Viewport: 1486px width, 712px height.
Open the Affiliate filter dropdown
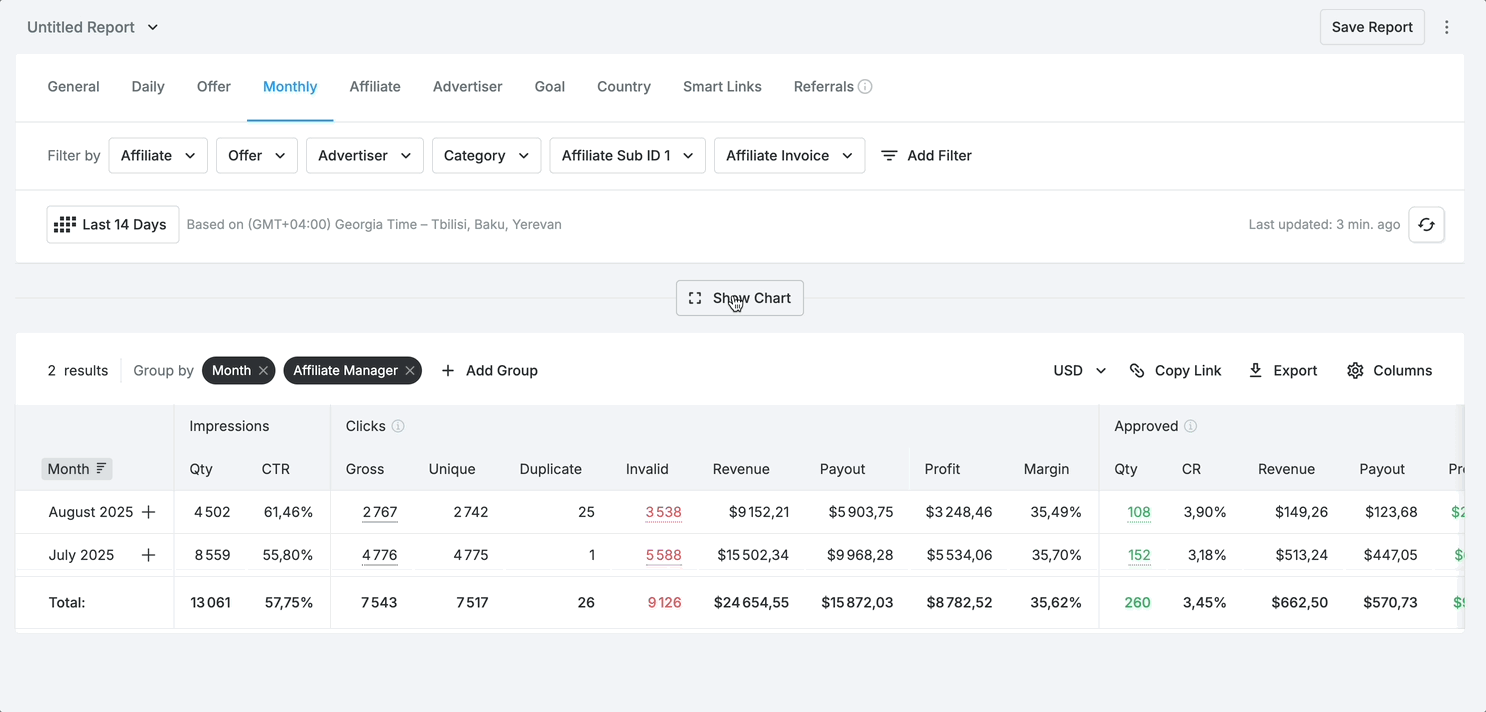click(x=158, y=156)
